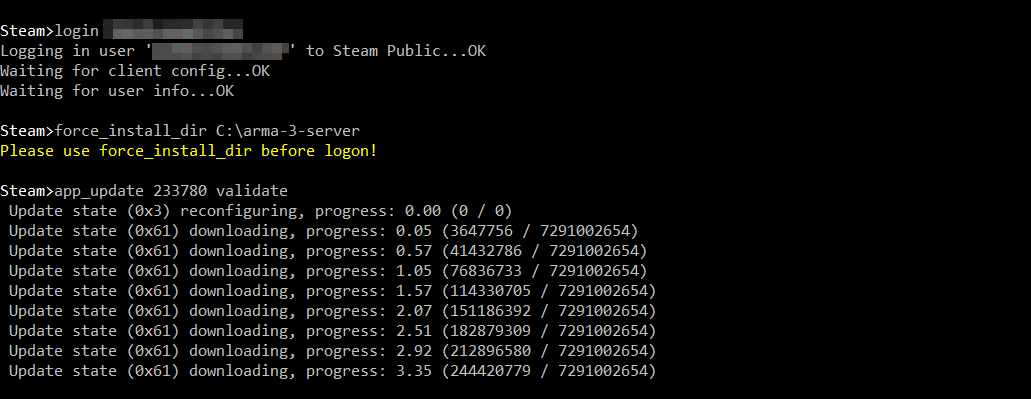Click the blurred name inside the quotes
Image resolution: width=1031 pixels, height=399 pixels.
pos(221,51)
